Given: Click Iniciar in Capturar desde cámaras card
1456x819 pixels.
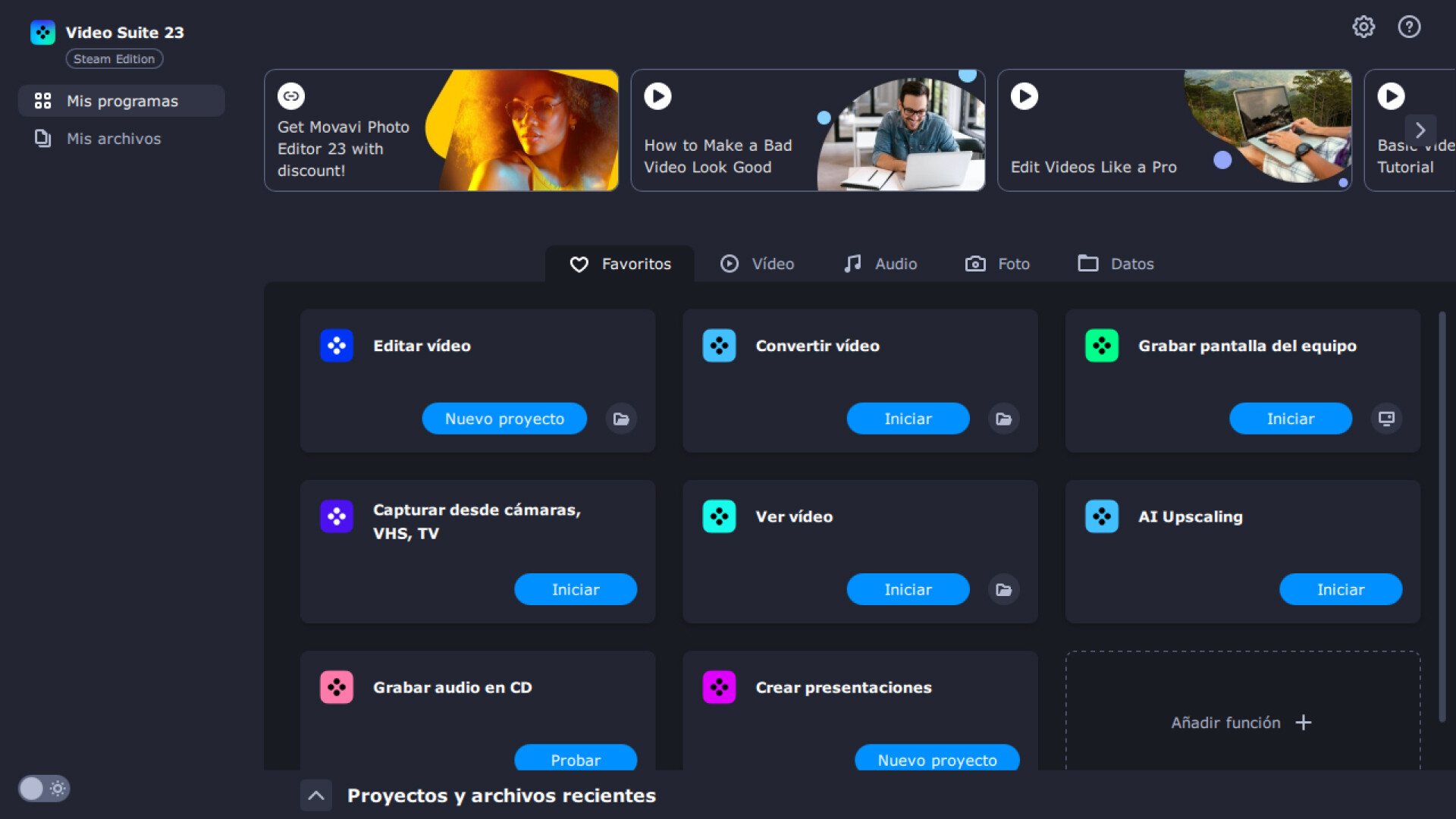Looking at the screenshot, I should 576,589.
